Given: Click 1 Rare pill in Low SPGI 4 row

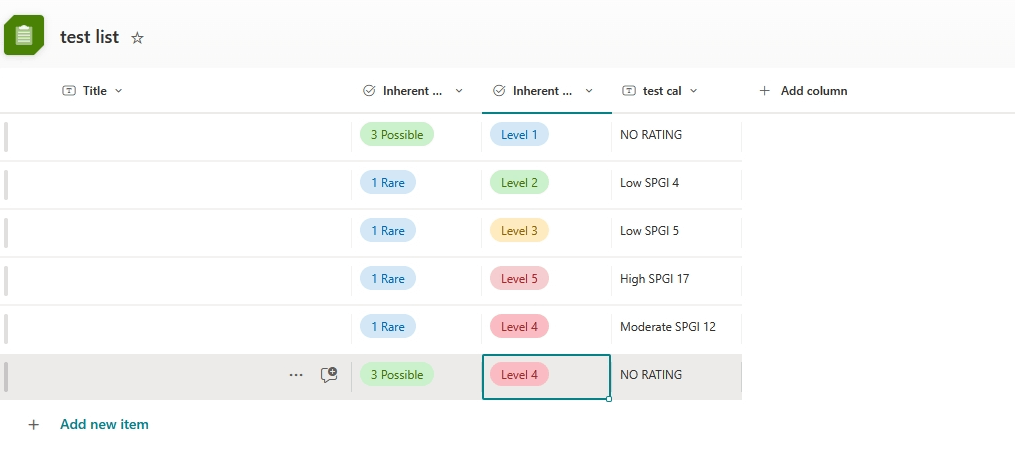Looking at the screenshot, I should tap(388, 182).
